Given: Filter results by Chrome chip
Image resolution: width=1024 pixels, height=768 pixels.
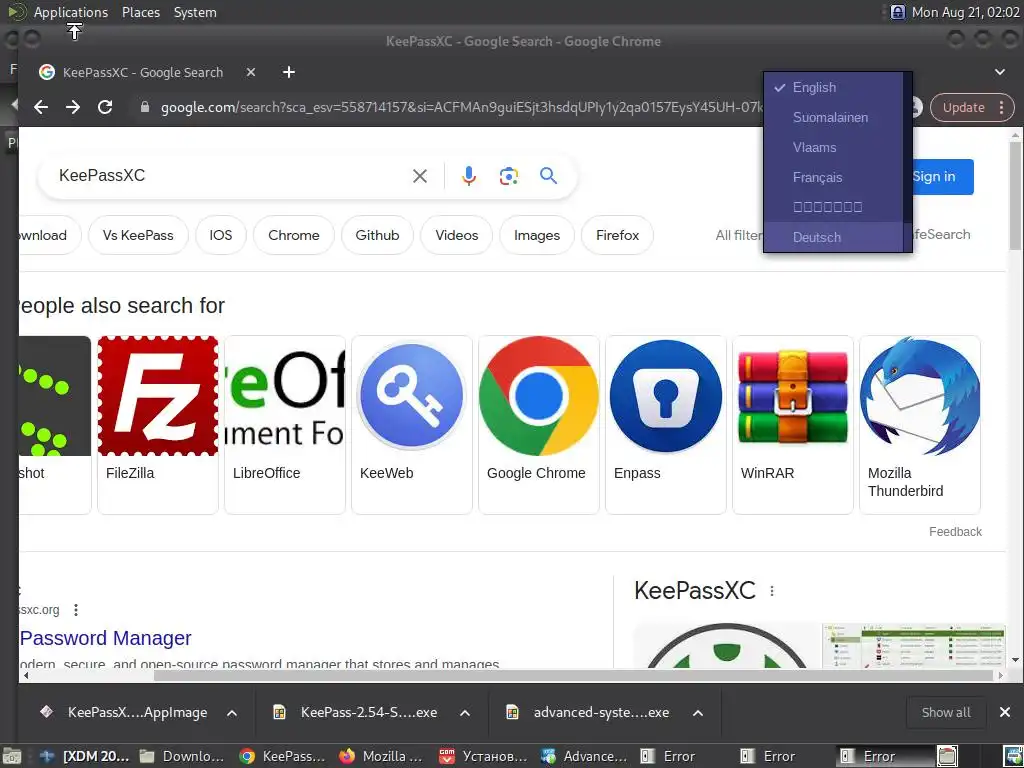Looking at the screenshot, I should click(x=294, y=235).
